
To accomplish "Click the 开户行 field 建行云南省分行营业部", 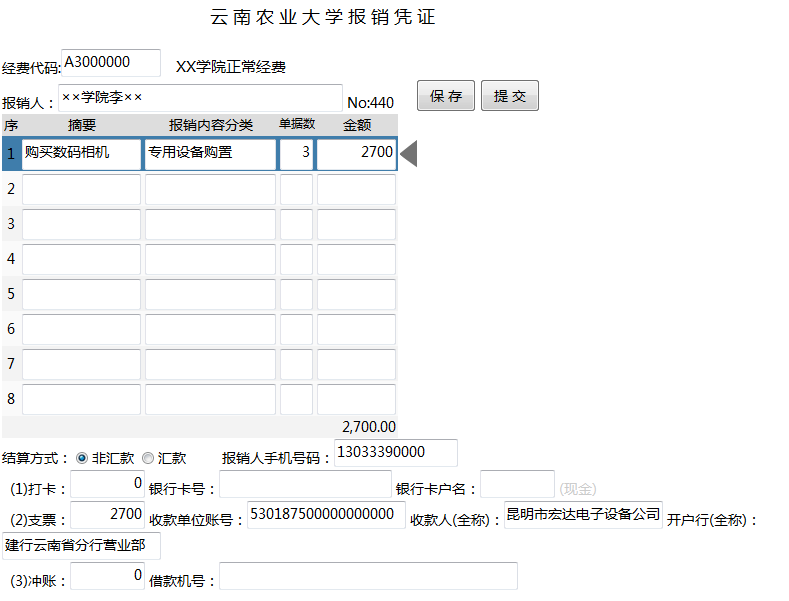I will [x=82, y=546].
